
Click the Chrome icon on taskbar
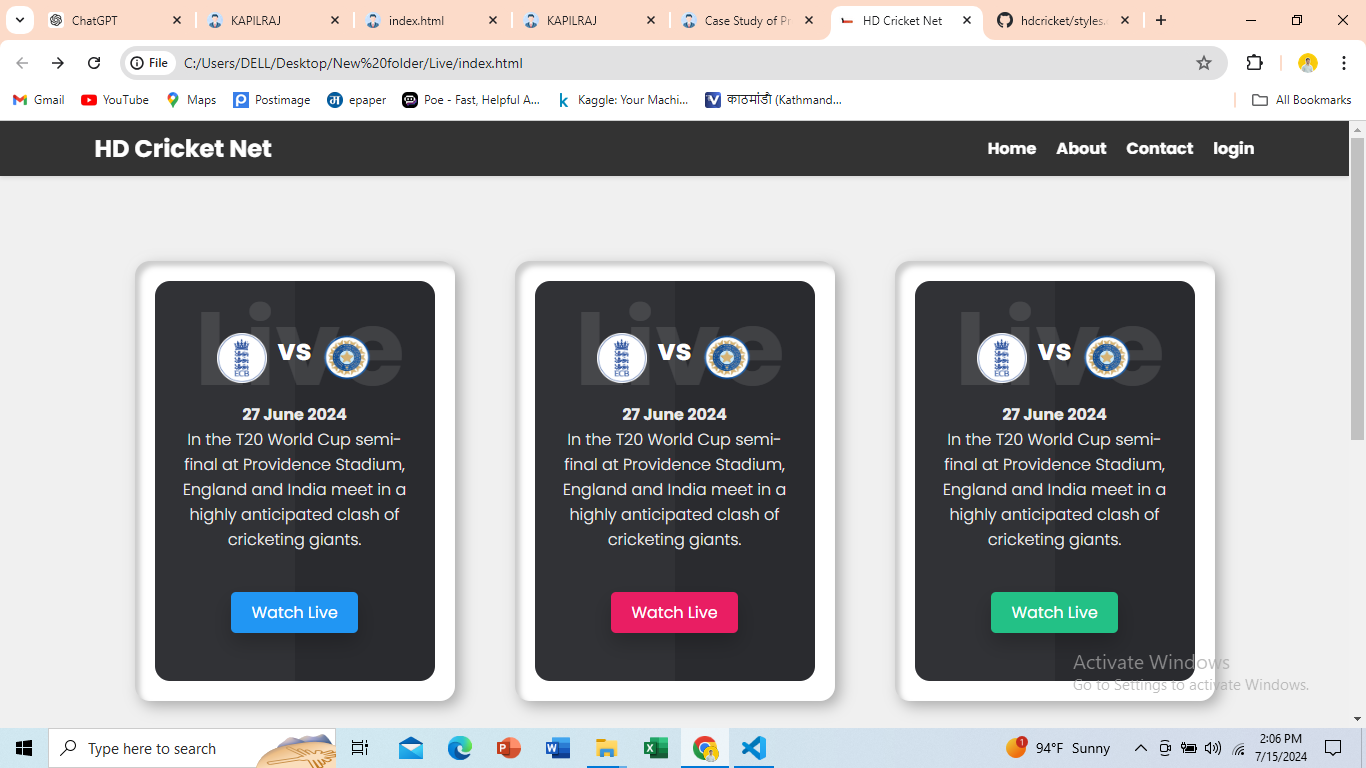point(705,748)
